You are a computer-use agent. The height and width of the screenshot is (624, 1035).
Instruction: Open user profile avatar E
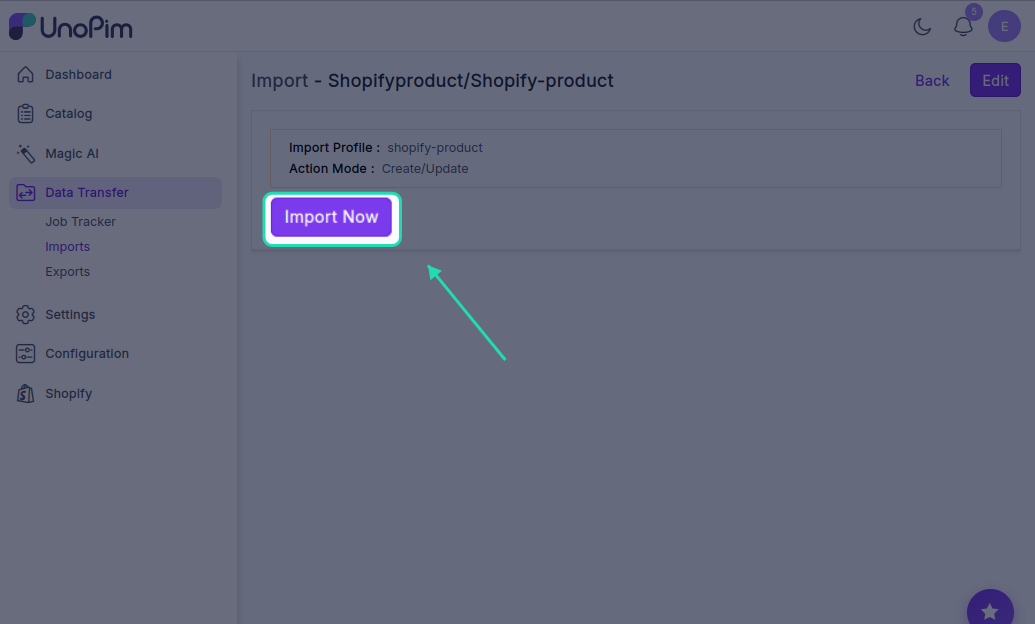1004,26
